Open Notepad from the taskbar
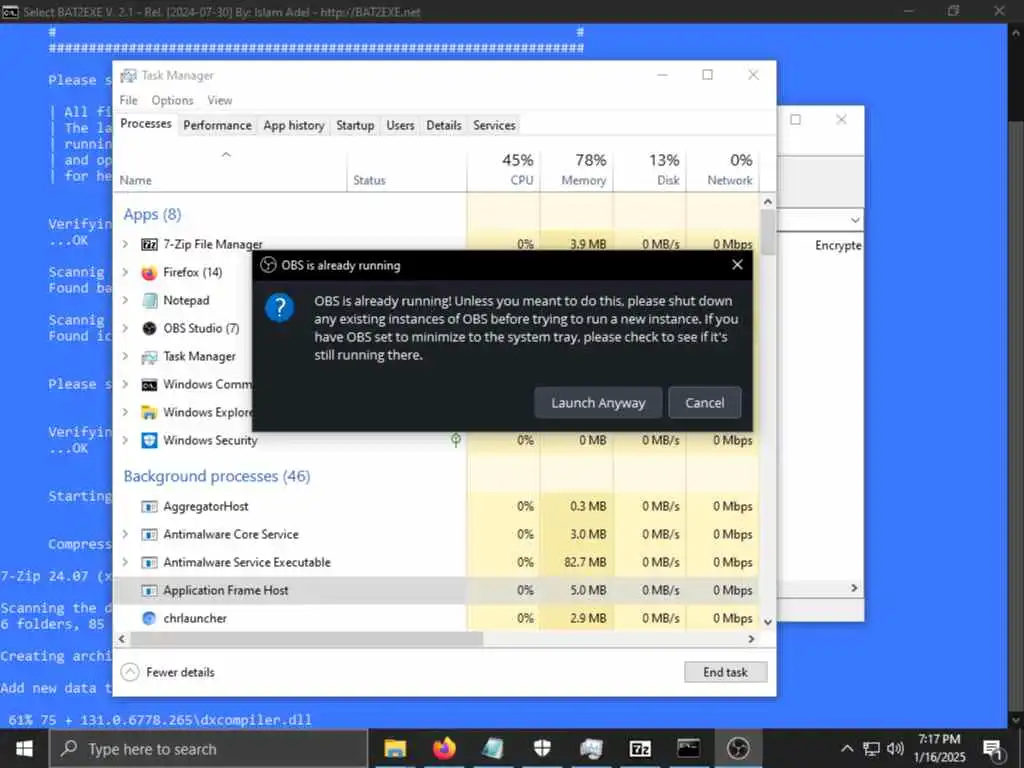 click(493, 748)
